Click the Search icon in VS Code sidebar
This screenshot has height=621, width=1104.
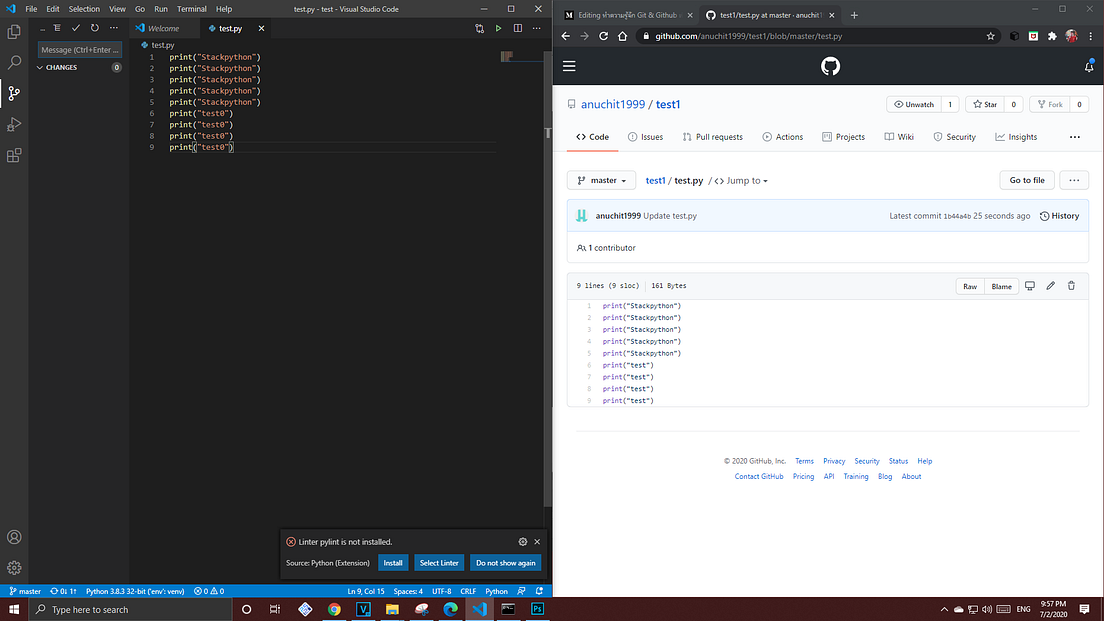tap(14, 62)
